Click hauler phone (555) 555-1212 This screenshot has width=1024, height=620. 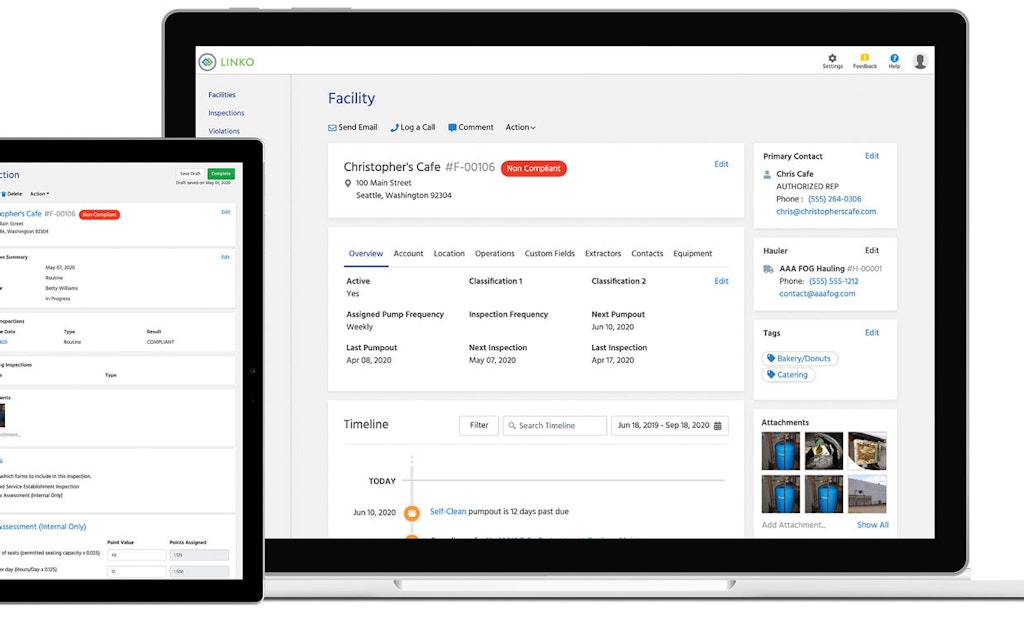(834, 282)
